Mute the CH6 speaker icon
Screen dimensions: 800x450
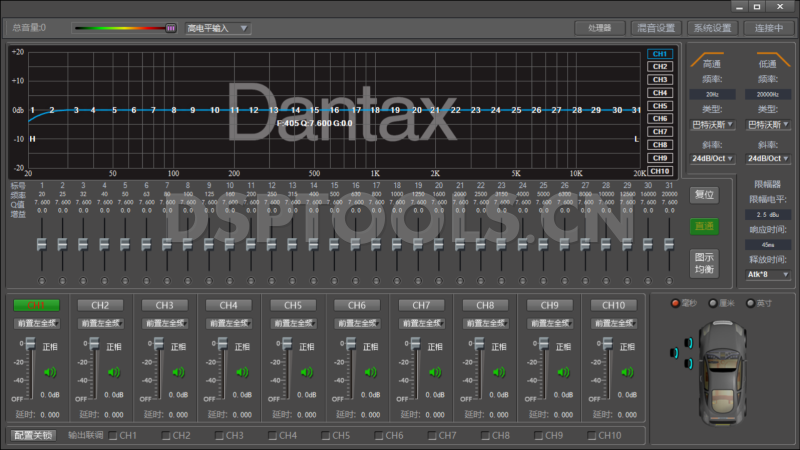click(370, 372)
